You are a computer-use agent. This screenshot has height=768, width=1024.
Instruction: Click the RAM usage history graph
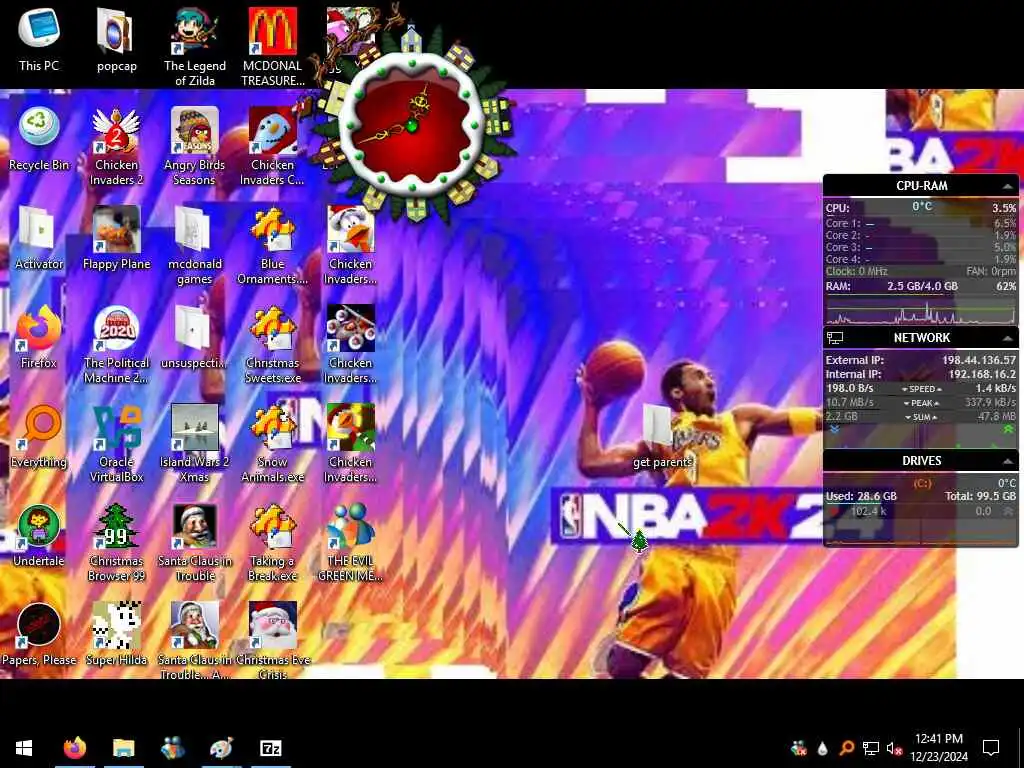pos(921,311)
